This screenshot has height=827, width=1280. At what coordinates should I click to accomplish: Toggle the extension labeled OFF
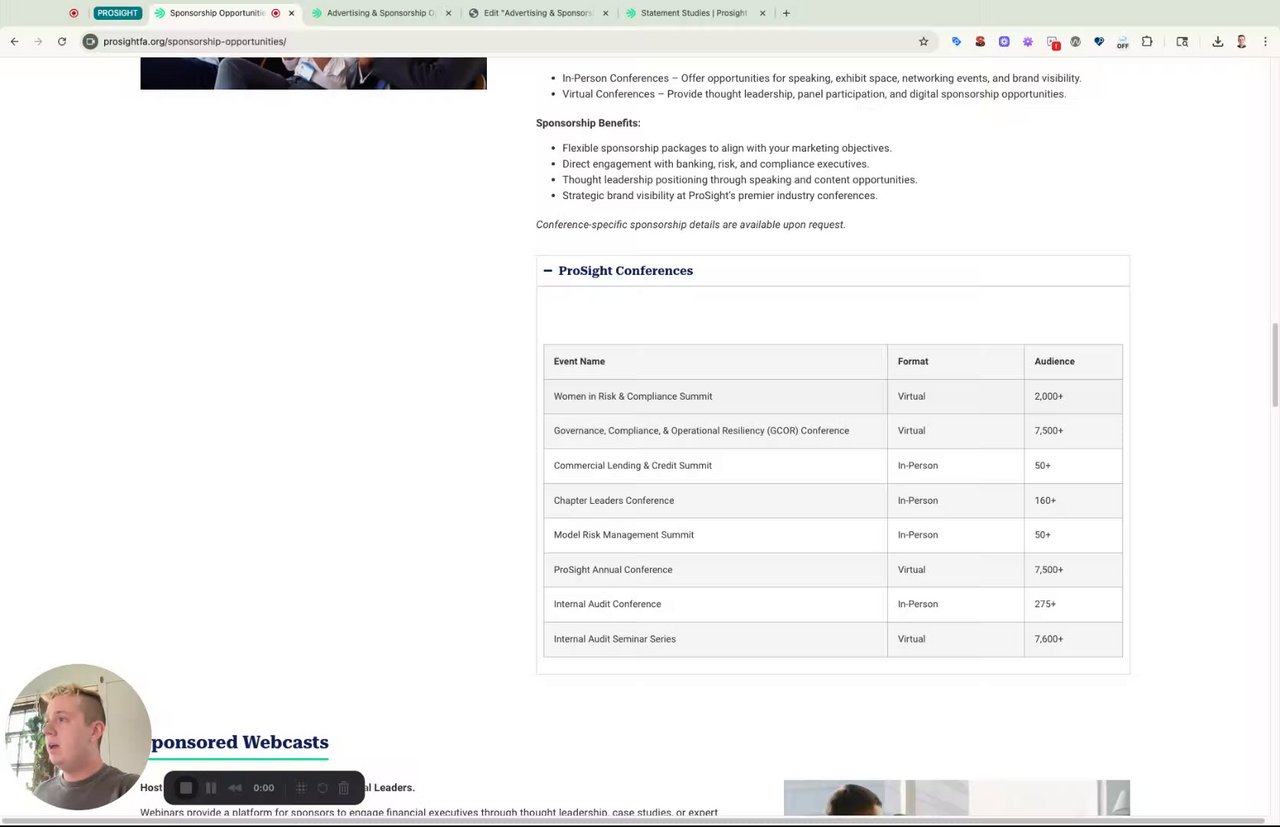(1122, 42)
